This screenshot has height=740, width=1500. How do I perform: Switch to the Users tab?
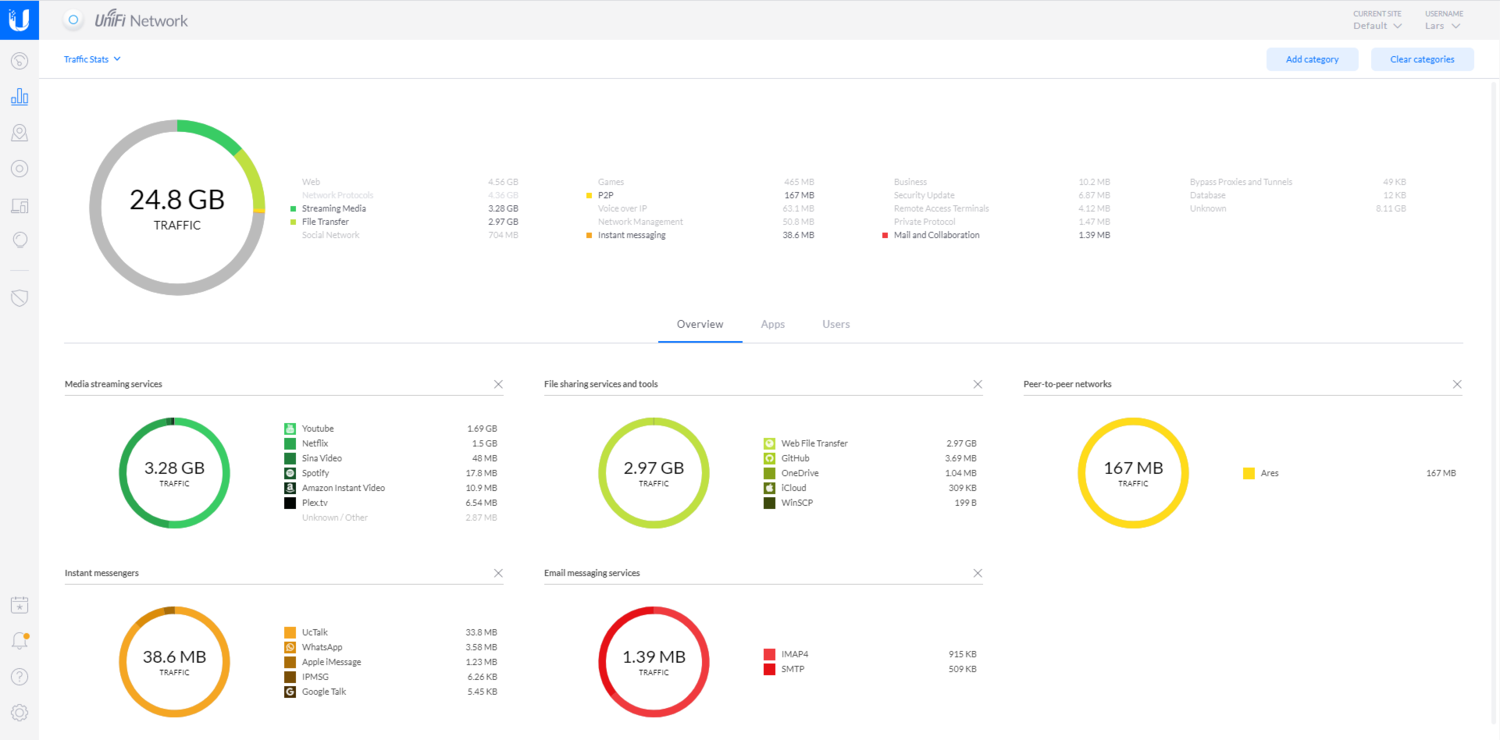pyautogui.click(x=835, y=324)
